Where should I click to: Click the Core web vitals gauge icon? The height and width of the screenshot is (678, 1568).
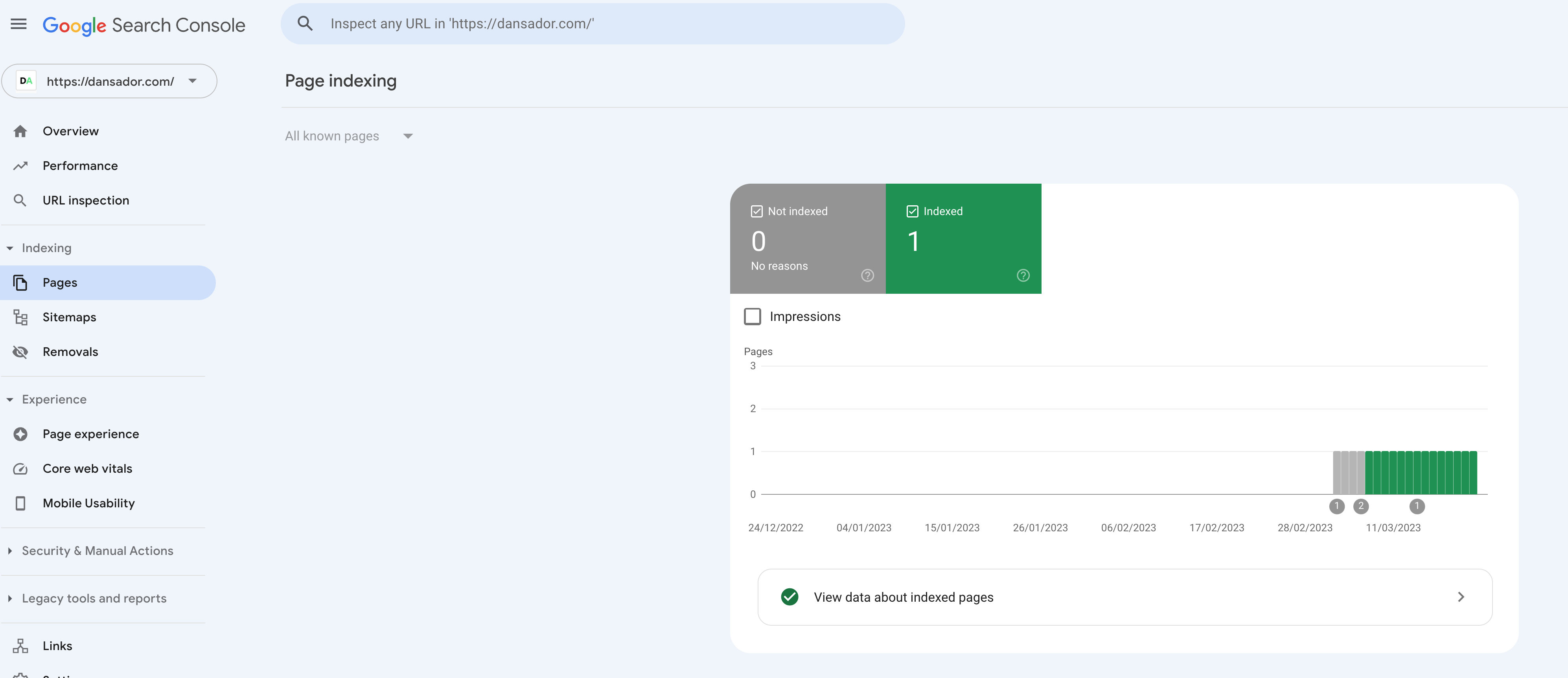[x=21, y=469]
